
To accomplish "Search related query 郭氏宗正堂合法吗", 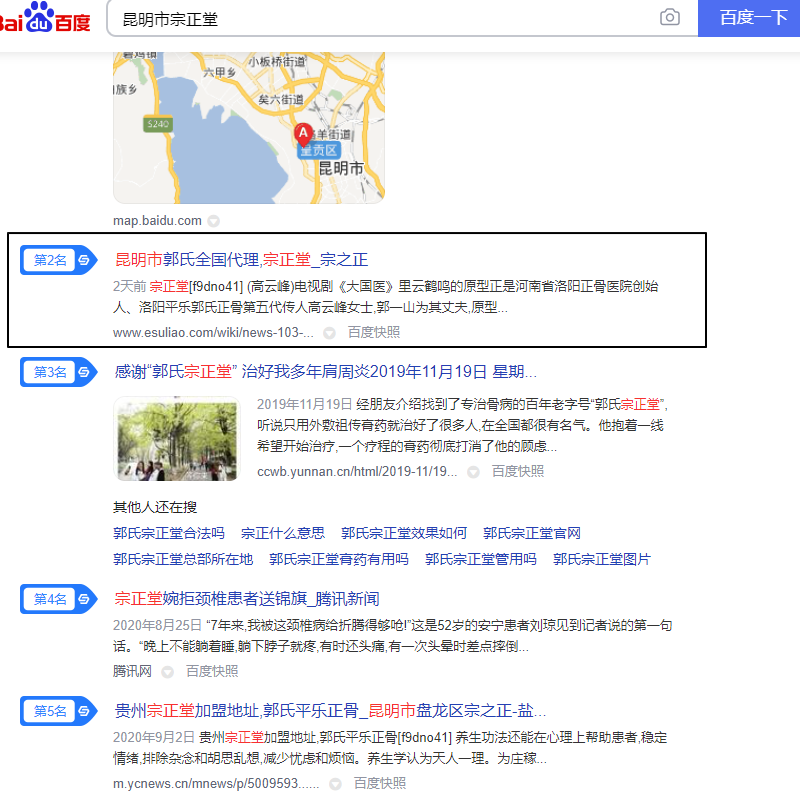I will (x=169, y=533).
